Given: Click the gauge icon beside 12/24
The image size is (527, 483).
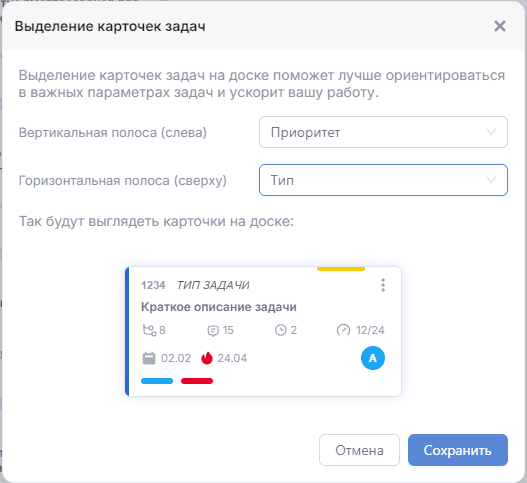Looking at the screenshot, I should tap(343, 330).
